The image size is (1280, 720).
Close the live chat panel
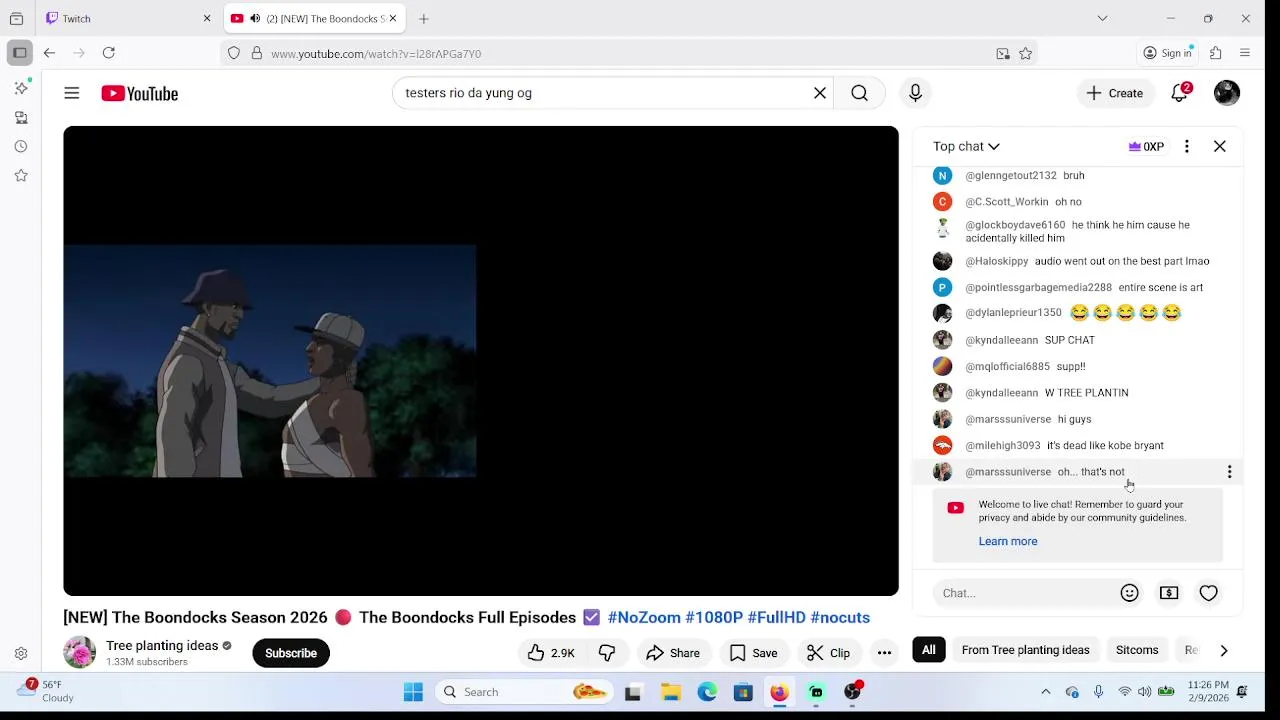click(1220, 146)
